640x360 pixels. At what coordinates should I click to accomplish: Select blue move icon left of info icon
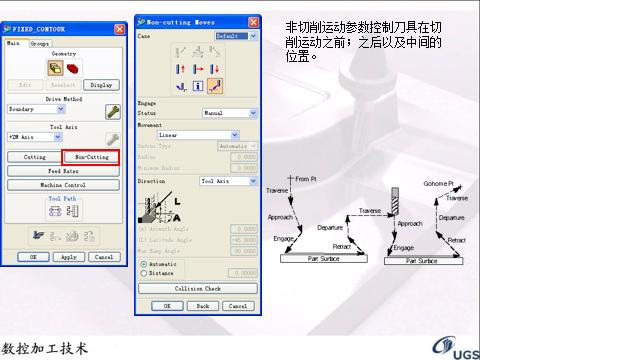click(181, 86)
